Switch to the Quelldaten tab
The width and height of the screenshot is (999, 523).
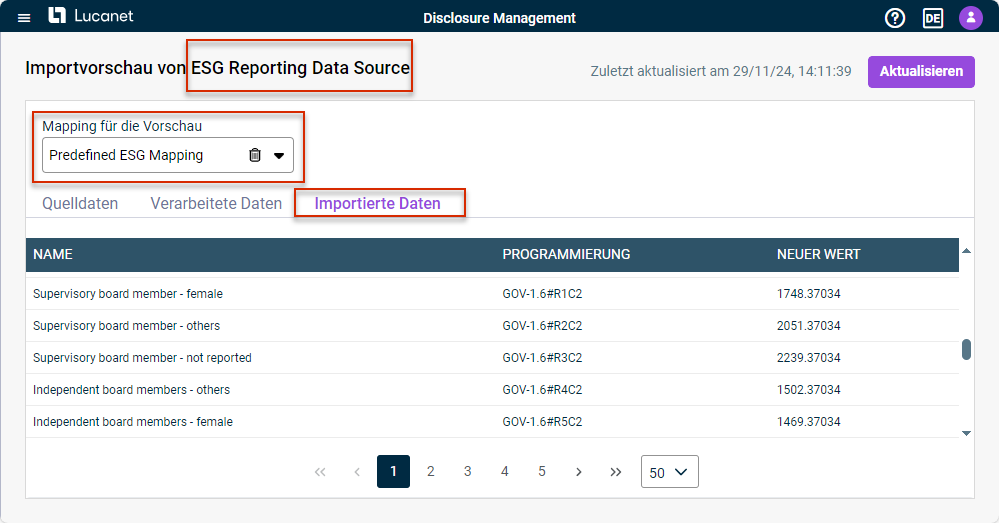[x=80, y=203]
